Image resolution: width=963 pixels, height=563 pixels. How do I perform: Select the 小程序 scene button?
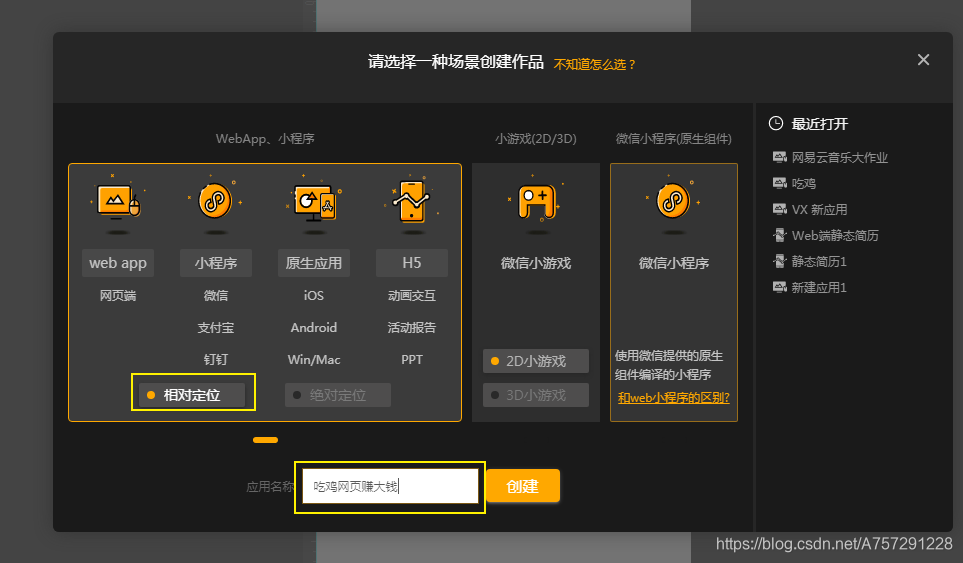point(216,263)
